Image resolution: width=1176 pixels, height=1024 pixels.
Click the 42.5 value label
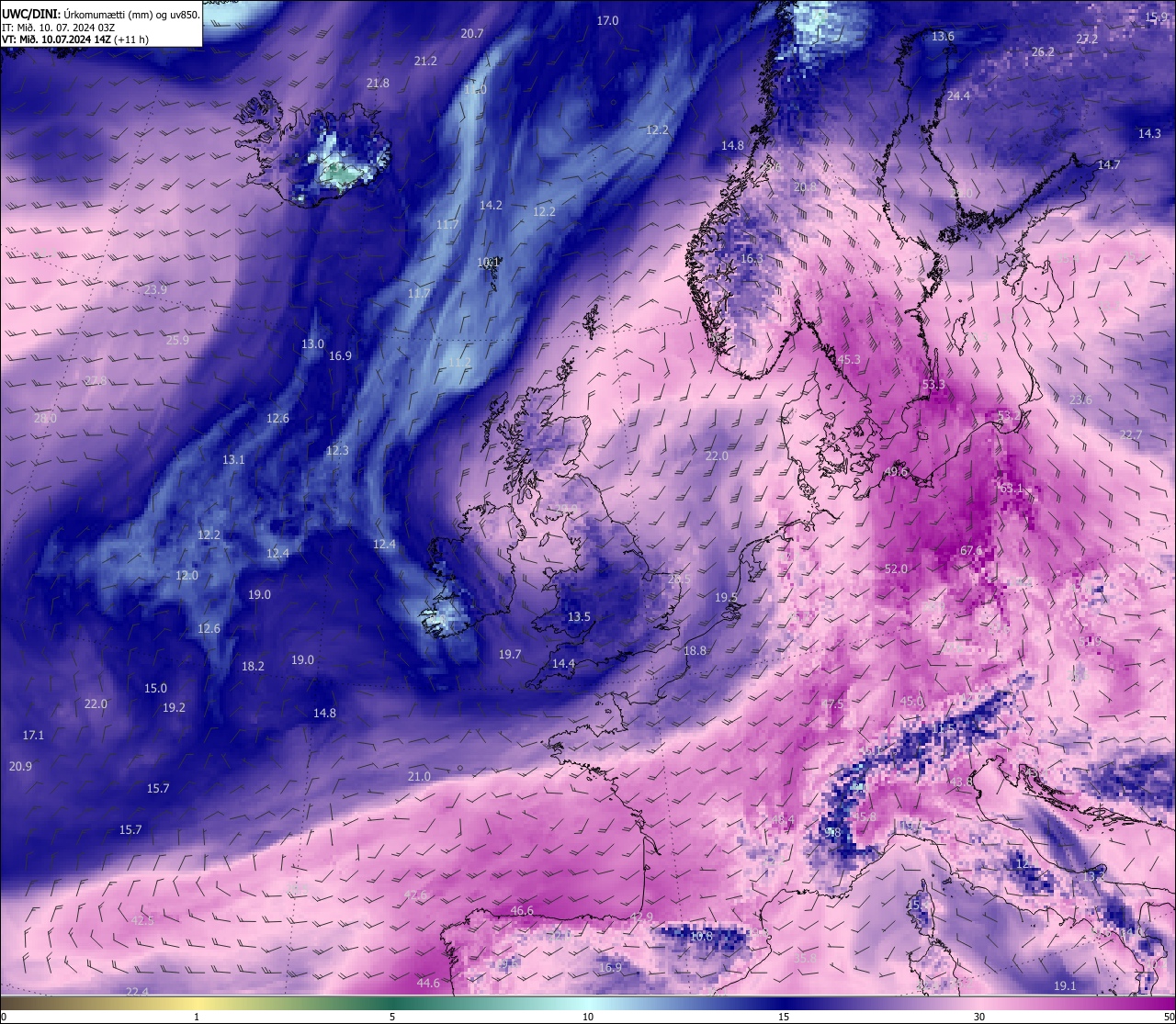142,919
